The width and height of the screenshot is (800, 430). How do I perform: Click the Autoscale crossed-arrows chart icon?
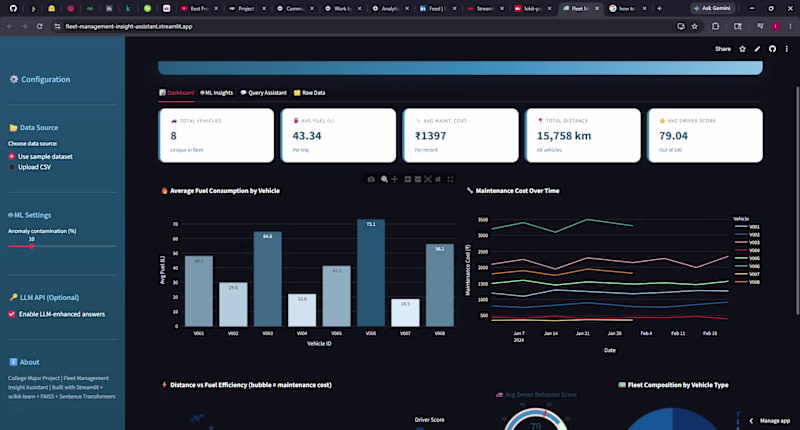tap(428, 180)
